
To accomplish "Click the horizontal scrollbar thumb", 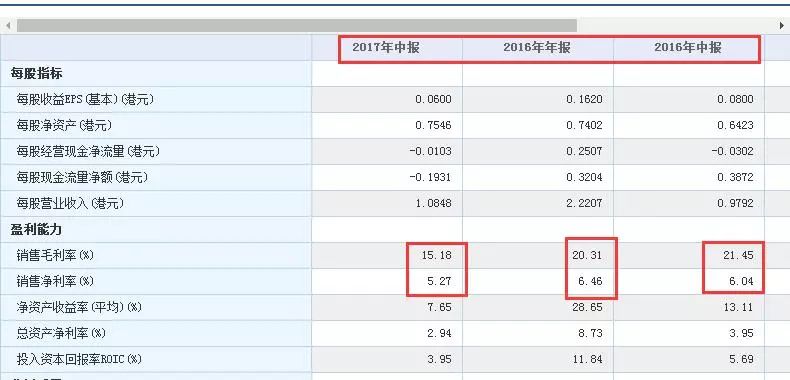I will (x=297, y=25).
